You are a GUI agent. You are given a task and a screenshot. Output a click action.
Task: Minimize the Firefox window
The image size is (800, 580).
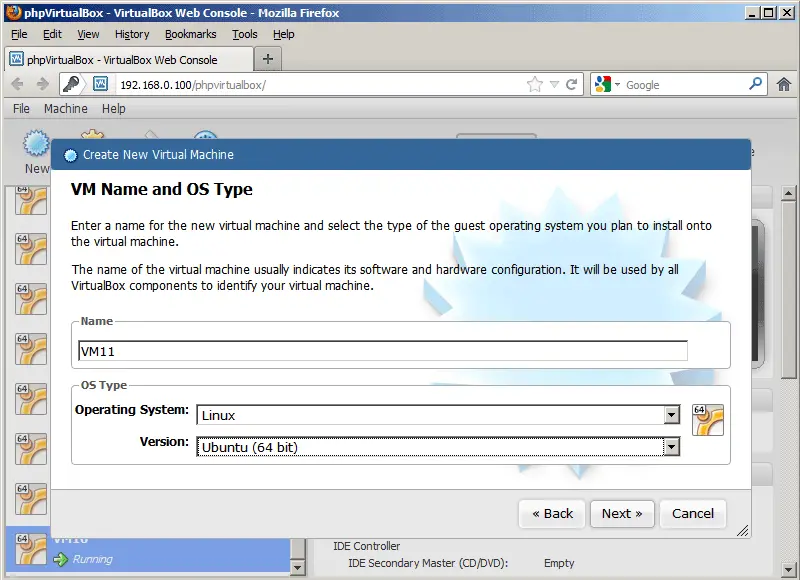pos(751,13)
